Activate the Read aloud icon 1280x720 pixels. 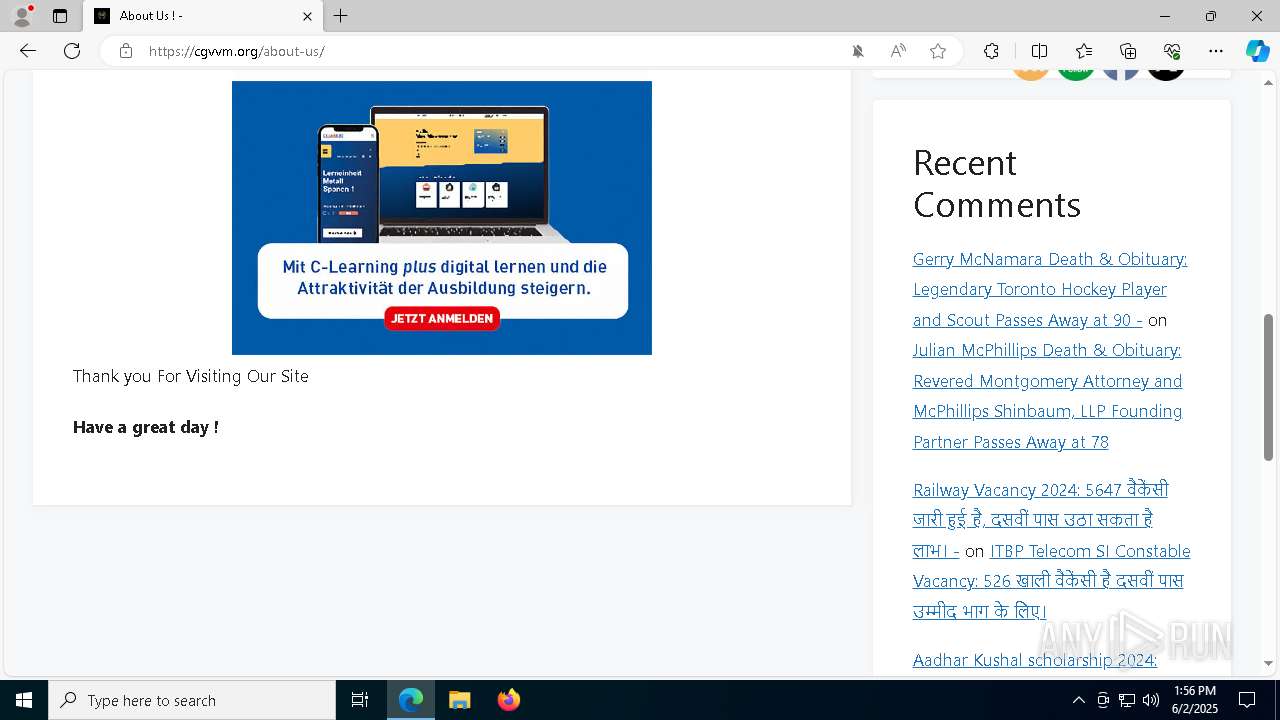898,51
